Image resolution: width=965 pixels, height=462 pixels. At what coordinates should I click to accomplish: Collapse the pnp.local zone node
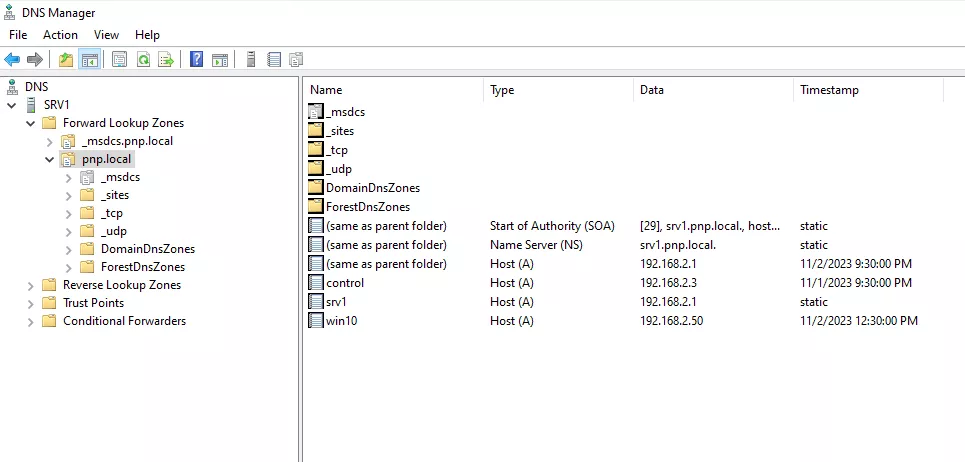(50, 159)
